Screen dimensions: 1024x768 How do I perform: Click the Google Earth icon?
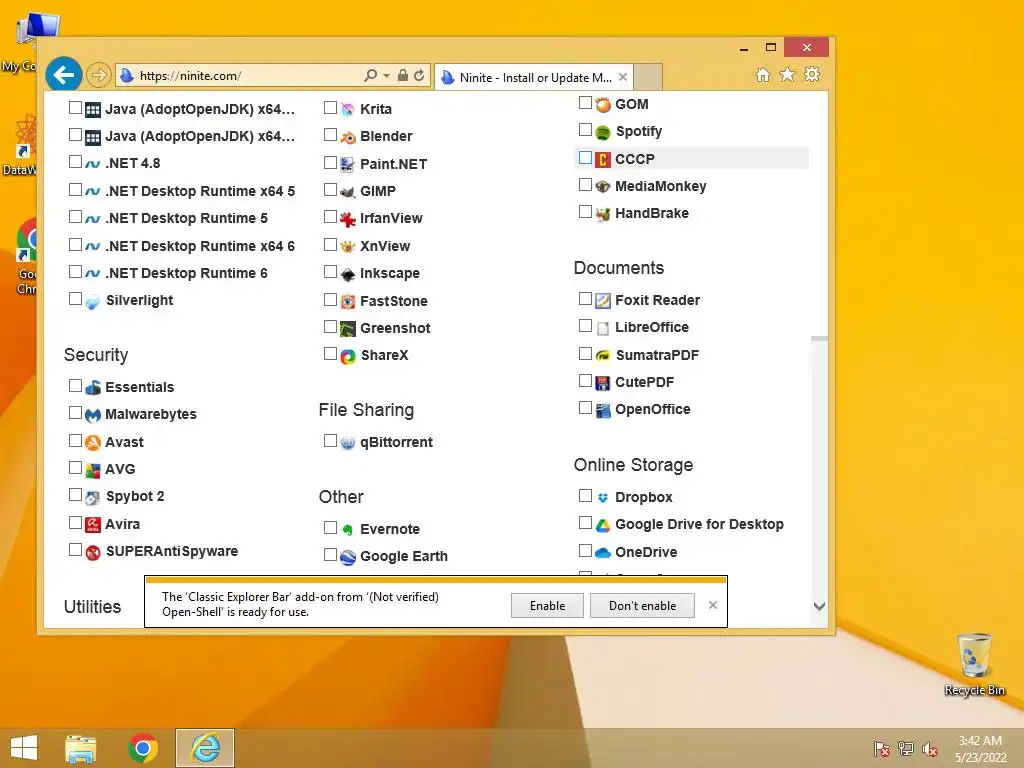pos(348,557)
